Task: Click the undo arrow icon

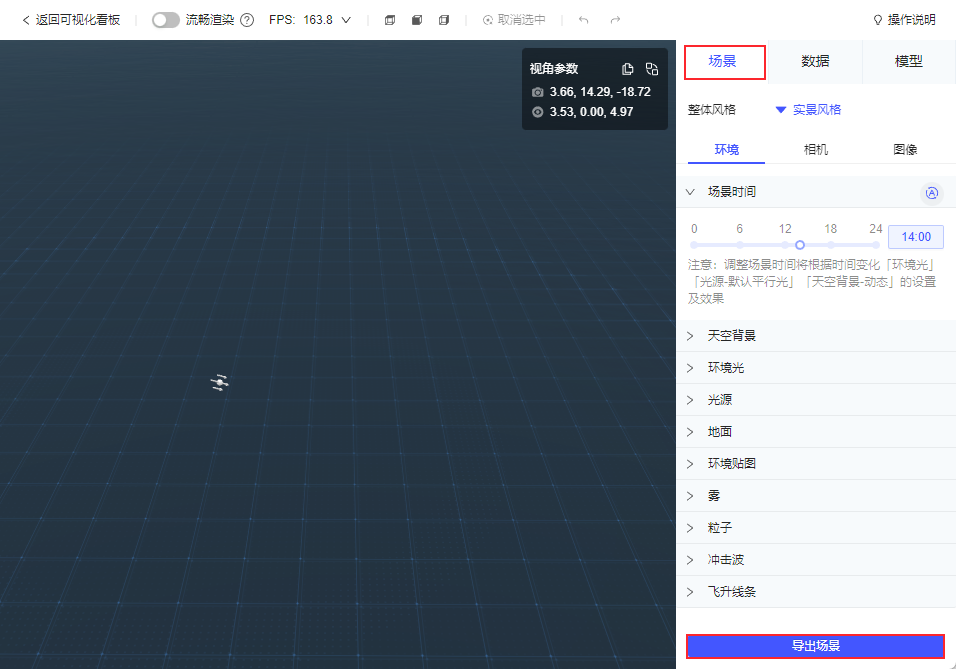Action: (x=583, y=20)
